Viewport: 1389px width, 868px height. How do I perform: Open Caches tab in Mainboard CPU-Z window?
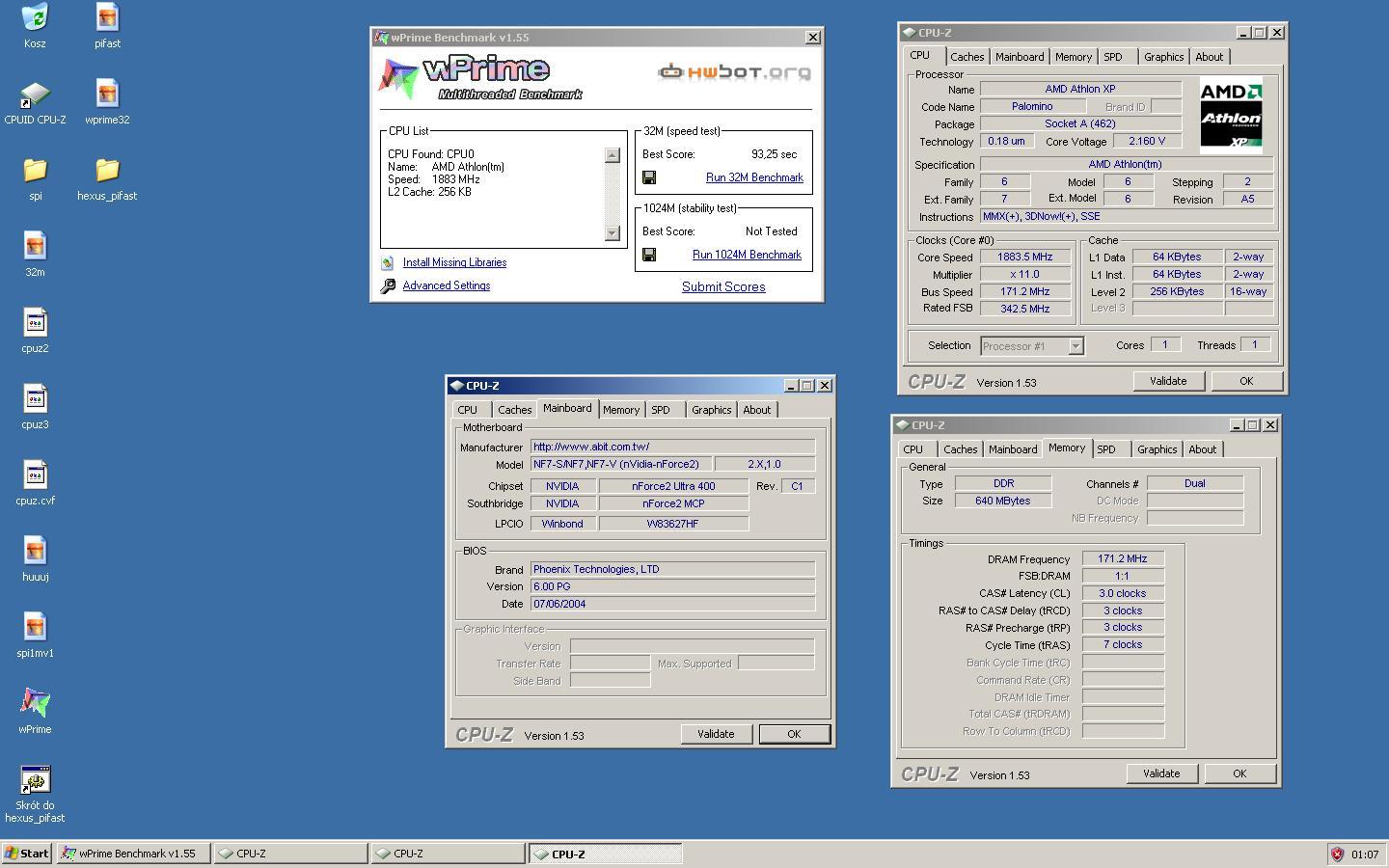coord(514,410)
